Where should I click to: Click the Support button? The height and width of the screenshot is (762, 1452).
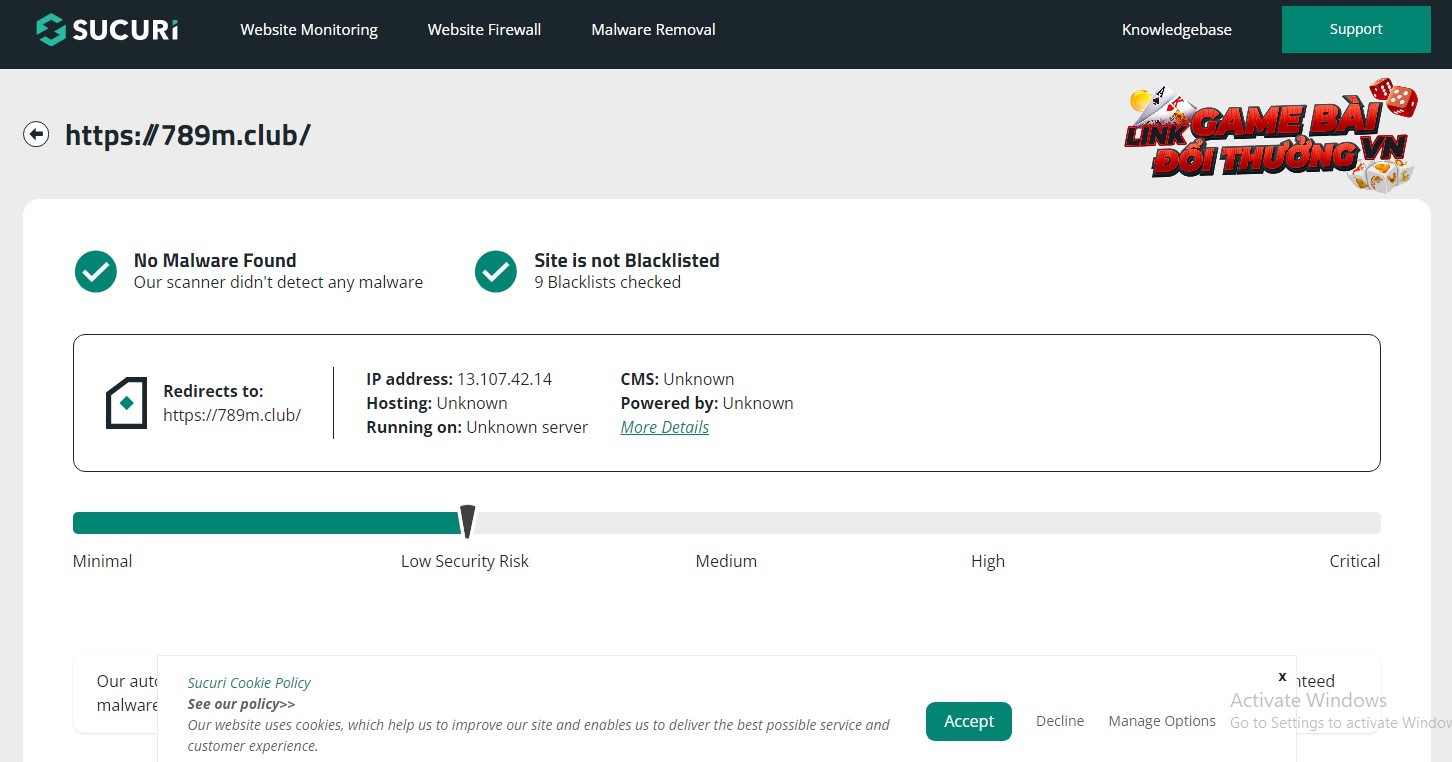click(1356, 29)
